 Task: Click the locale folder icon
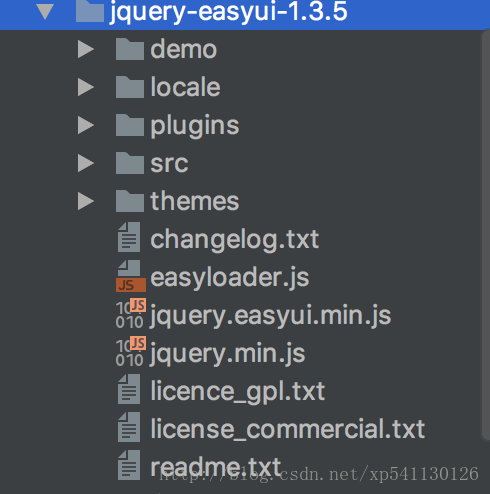pos(130,87)
